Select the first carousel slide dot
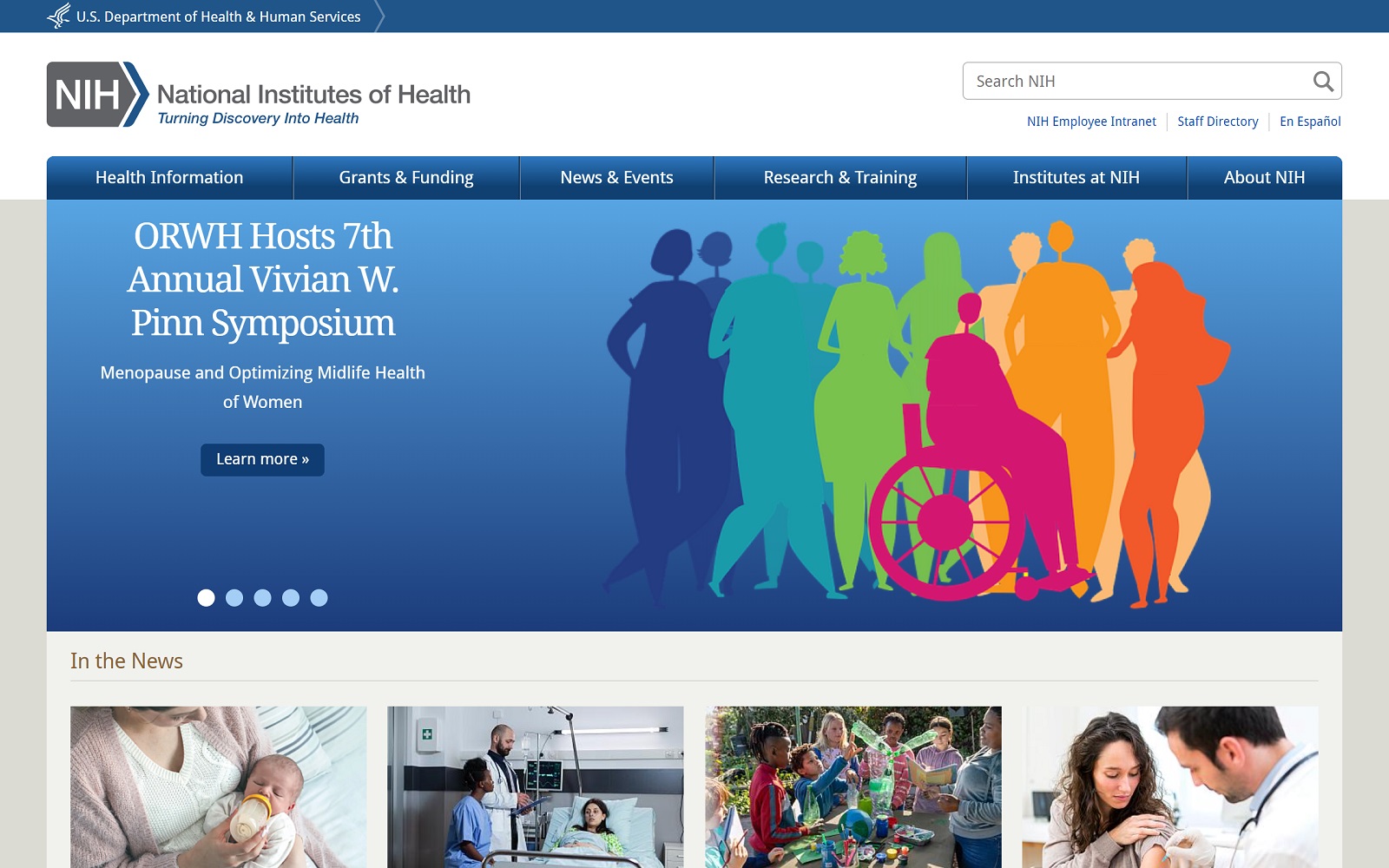The width and height of the screenshot is (1389, 868). 206,598
